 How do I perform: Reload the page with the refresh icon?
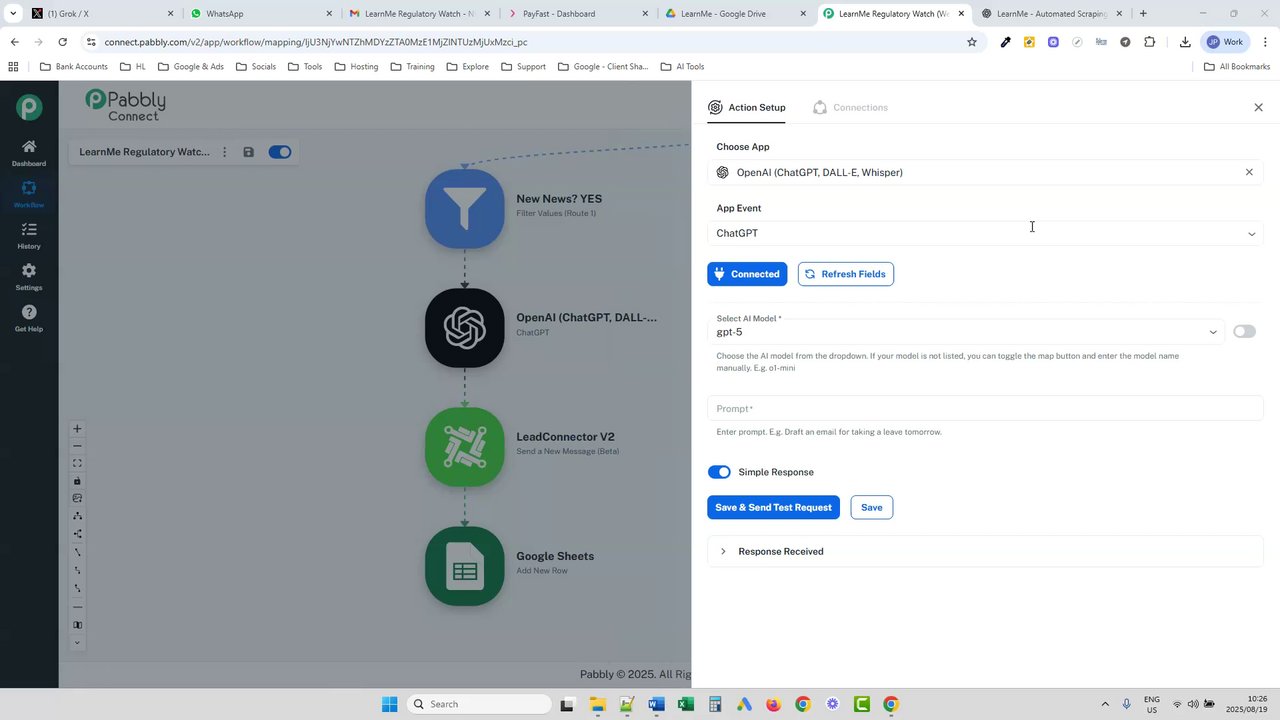(62, 42)
